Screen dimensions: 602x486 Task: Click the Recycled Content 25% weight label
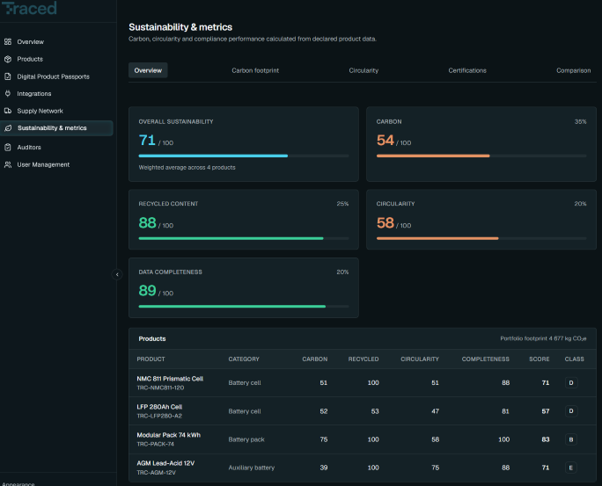[342, 204]
